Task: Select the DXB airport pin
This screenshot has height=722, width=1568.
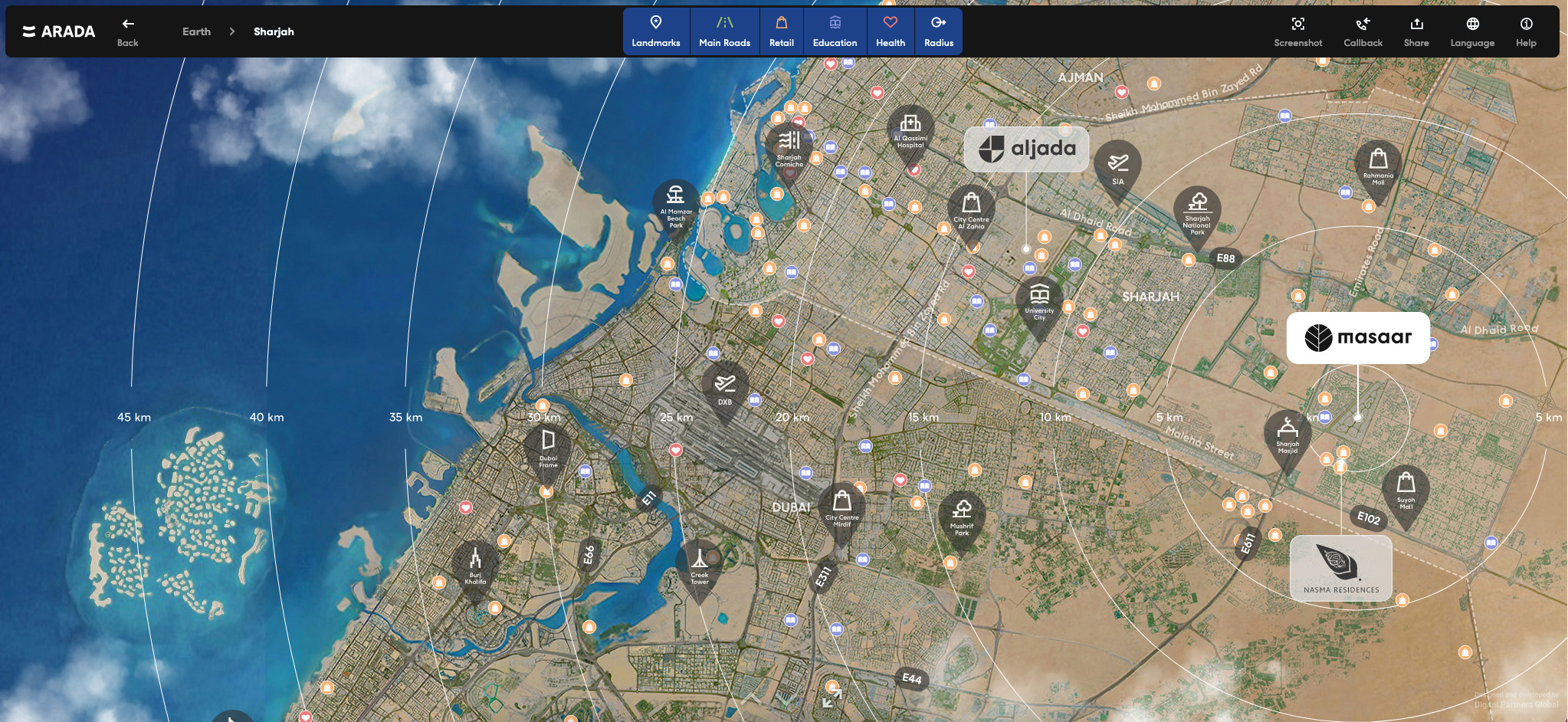Action: click(725, 389)
